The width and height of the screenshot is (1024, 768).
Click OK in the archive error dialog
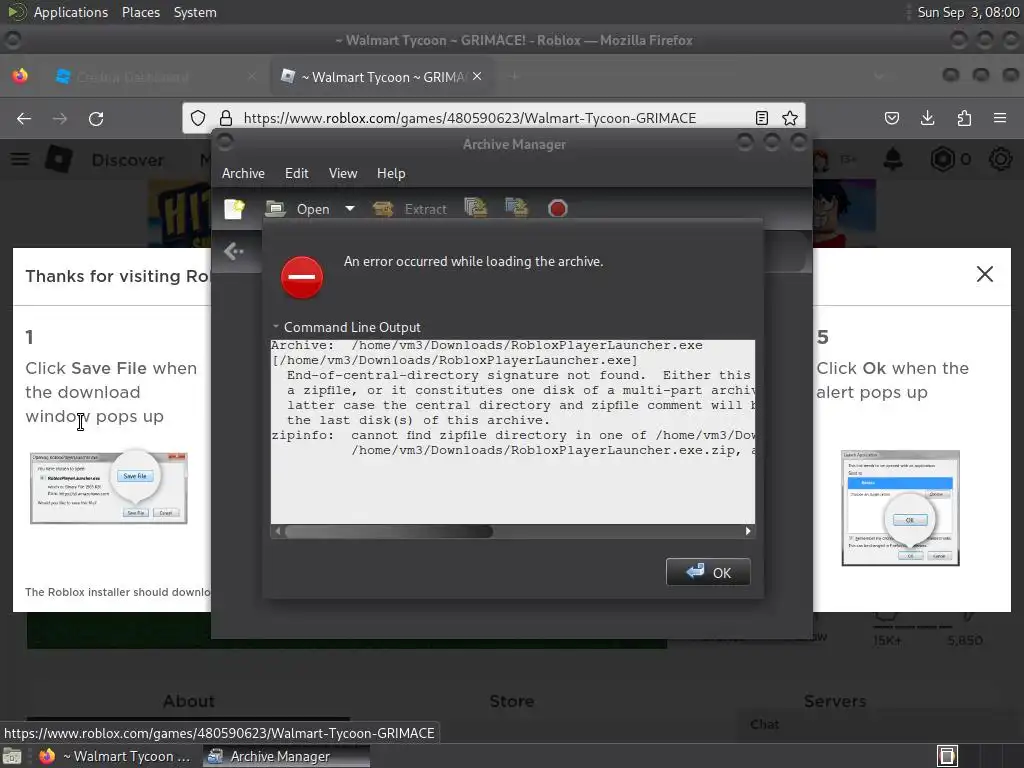[x=708, y=573]
